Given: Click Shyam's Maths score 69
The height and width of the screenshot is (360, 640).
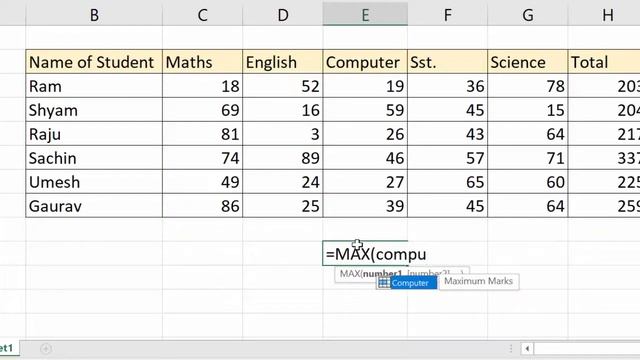Looking at the screenshot, I should [x=202, y=110].
